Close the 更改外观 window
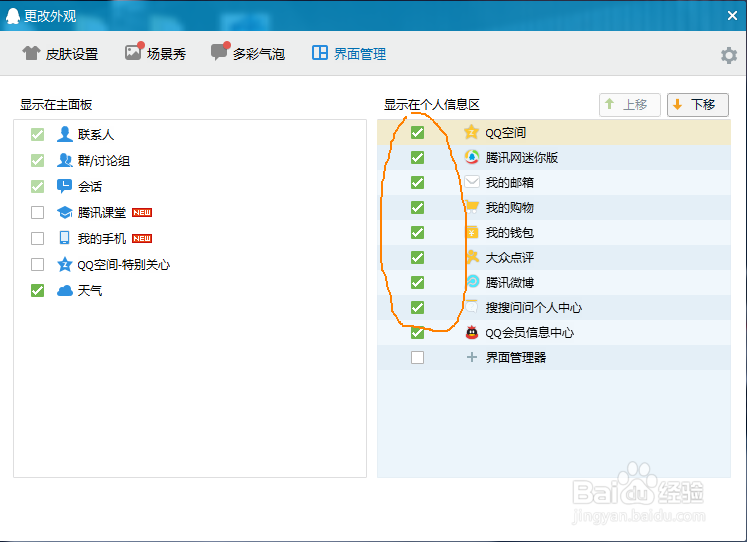The image size is (747, 542). (732, 16)
